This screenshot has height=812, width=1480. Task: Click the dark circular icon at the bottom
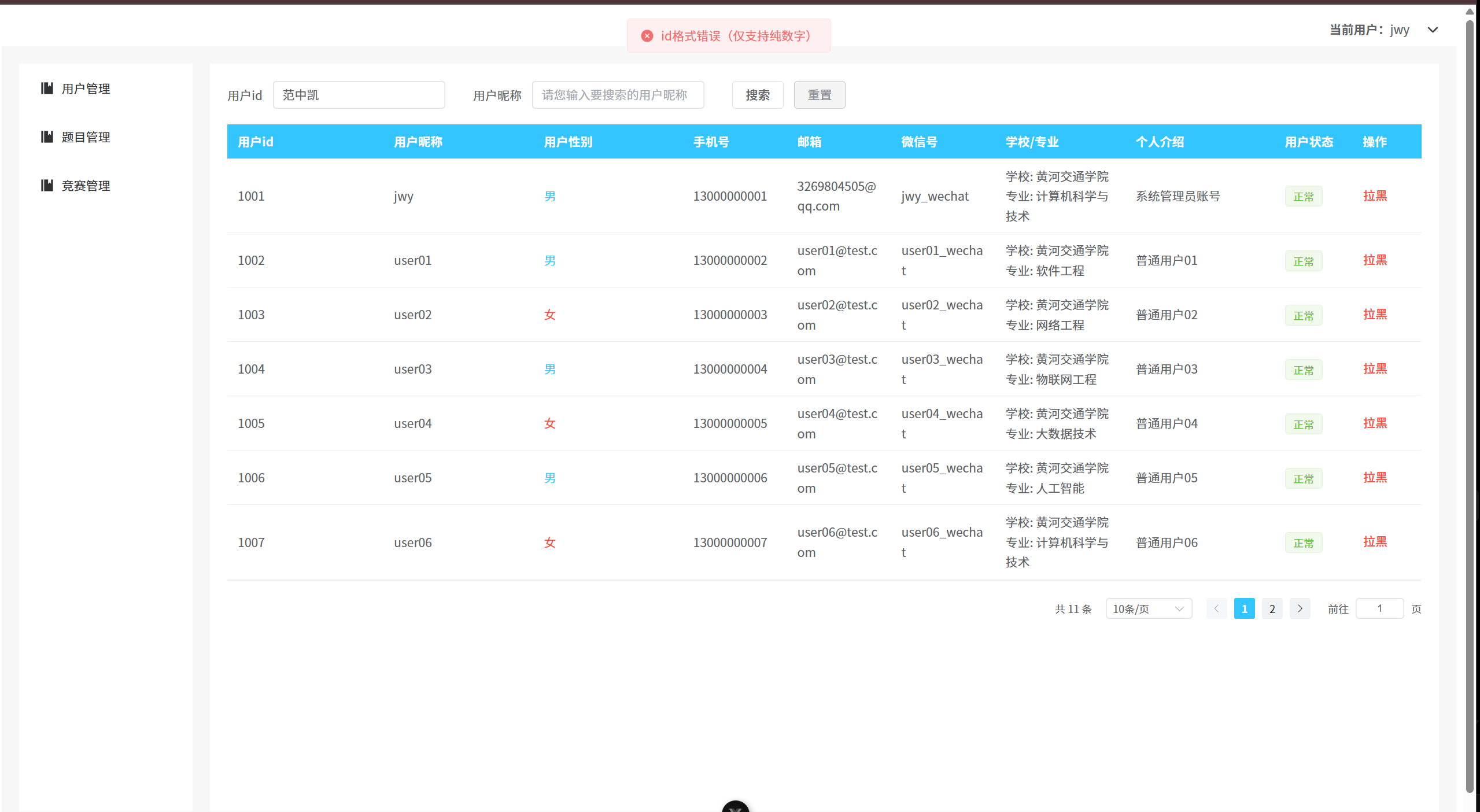pos(735,807)
